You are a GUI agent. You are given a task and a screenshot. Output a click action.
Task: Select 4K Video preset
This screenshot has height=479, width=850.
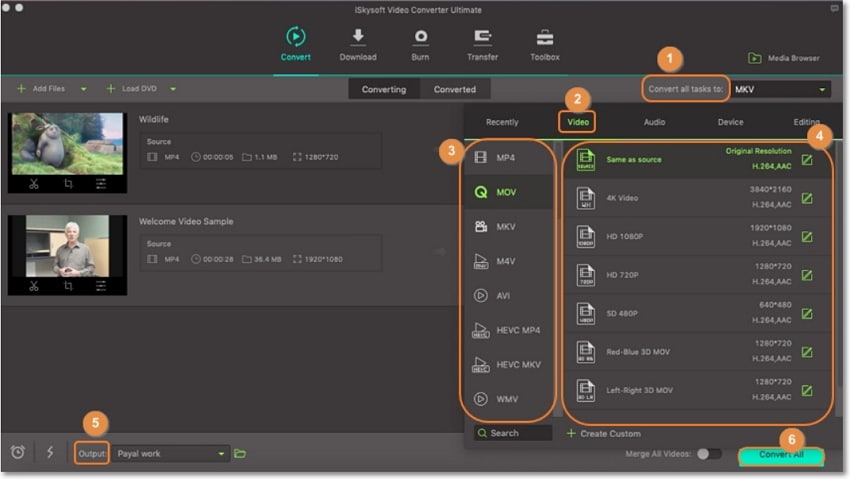point(697,198)
